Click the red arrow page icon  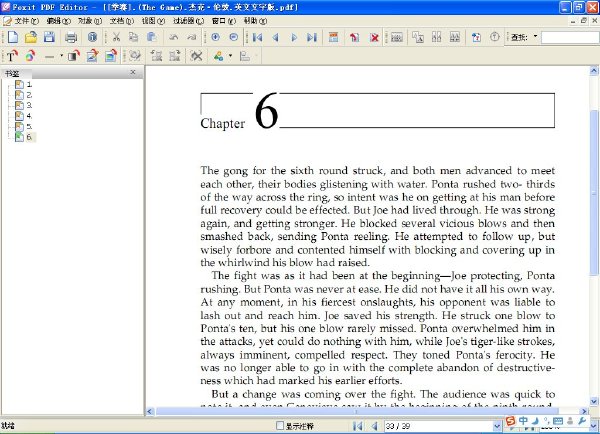pos(354,37)
